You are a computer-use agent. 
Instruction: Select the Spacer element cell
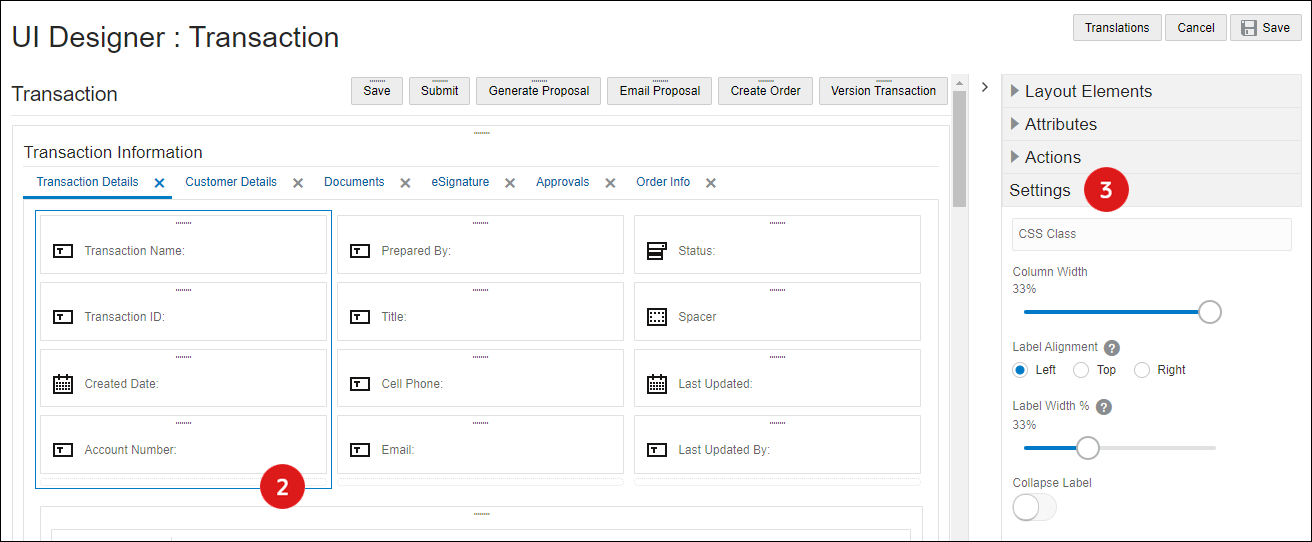[777, 311]
